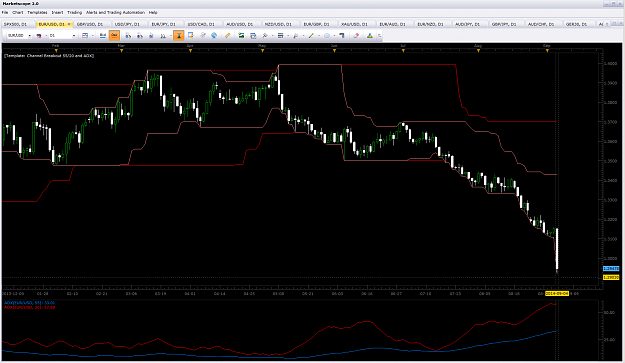
Task: Toggle the highlighted Ask price button
Action: [114, 35]
